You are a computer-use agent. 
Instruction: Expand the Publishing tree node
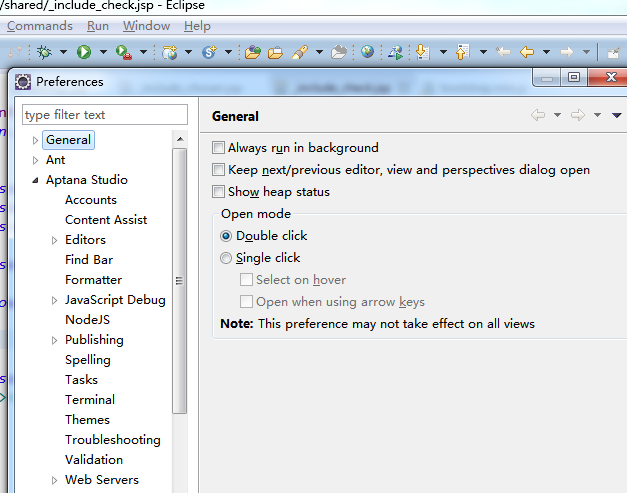(54, 340)
